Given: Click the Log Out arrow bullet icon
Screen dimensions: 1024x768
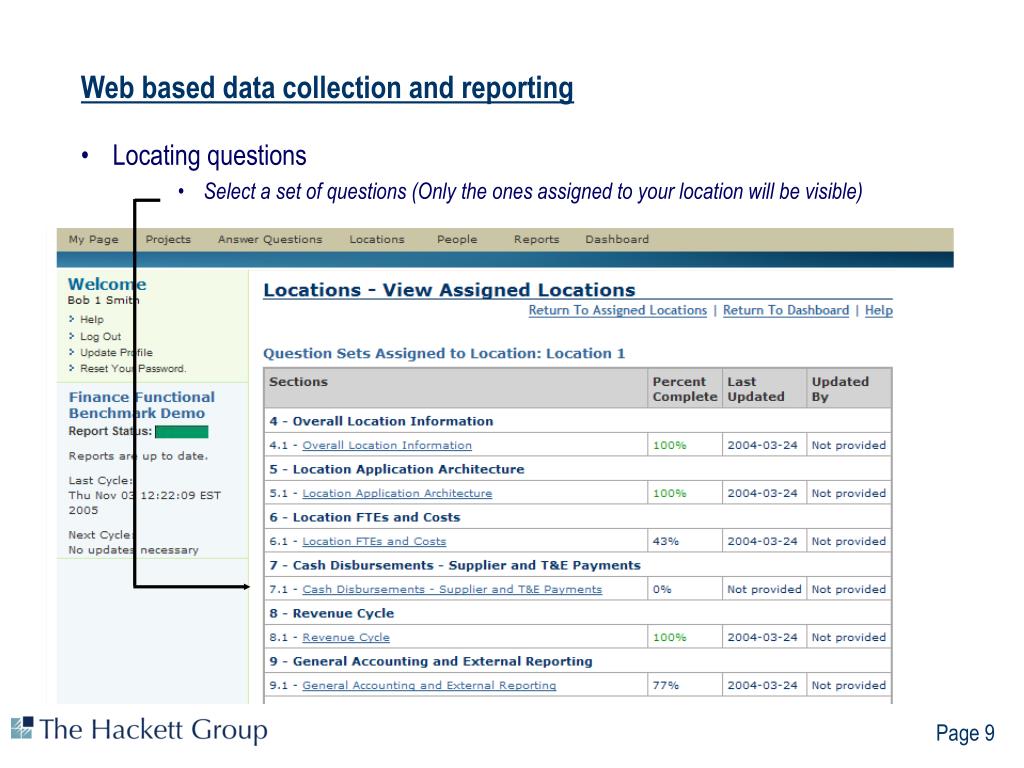Looking at the screenshot, I should (71, 336).
